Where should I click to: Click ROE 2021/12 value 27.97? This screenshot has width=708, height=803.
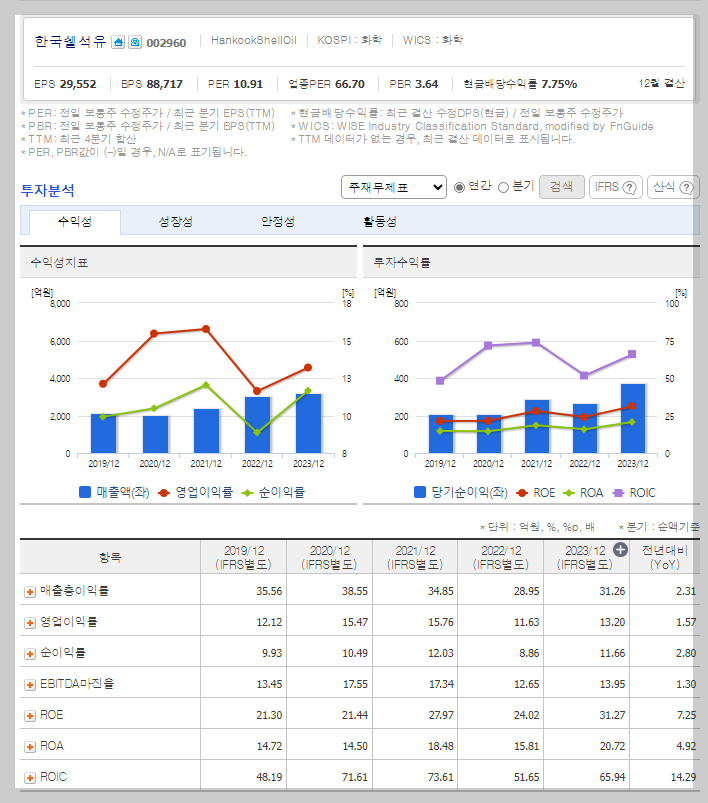pyautogui.click(x=441, y=715)
